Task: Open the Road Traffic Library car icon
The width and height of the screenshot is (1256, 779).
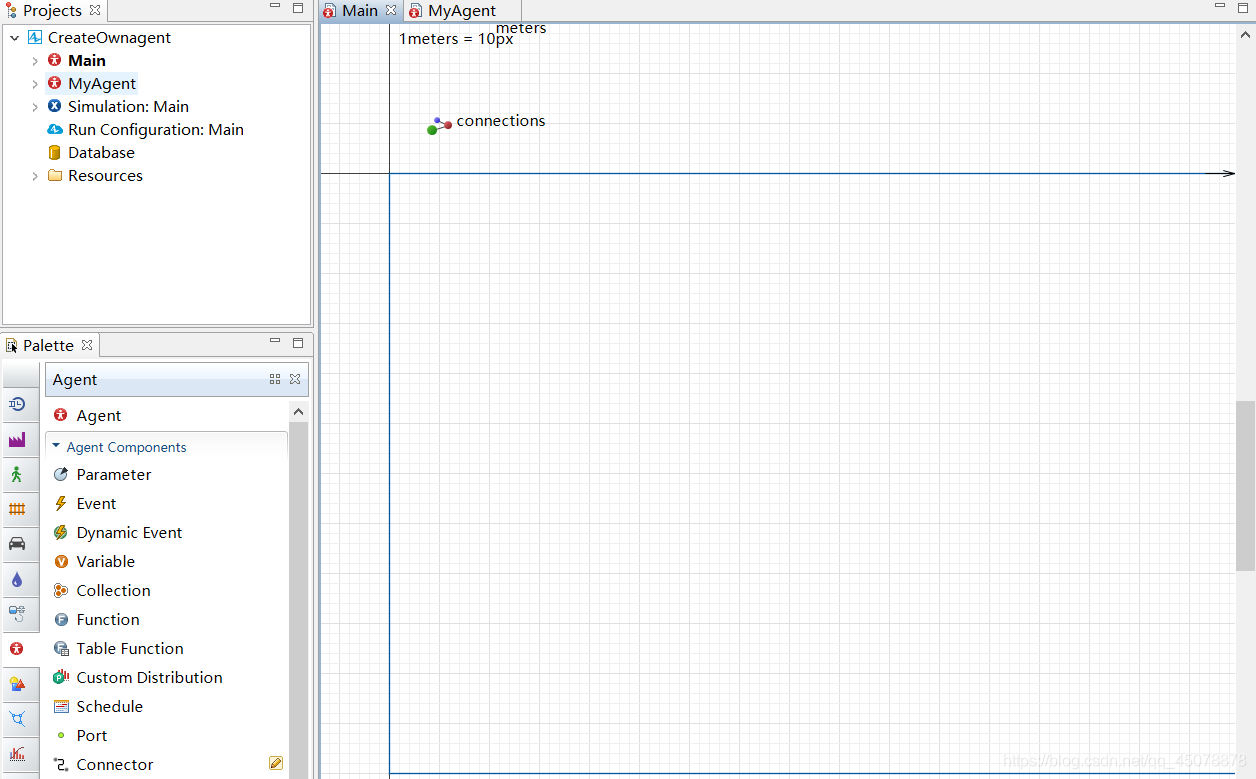Action: click(17, 544)
